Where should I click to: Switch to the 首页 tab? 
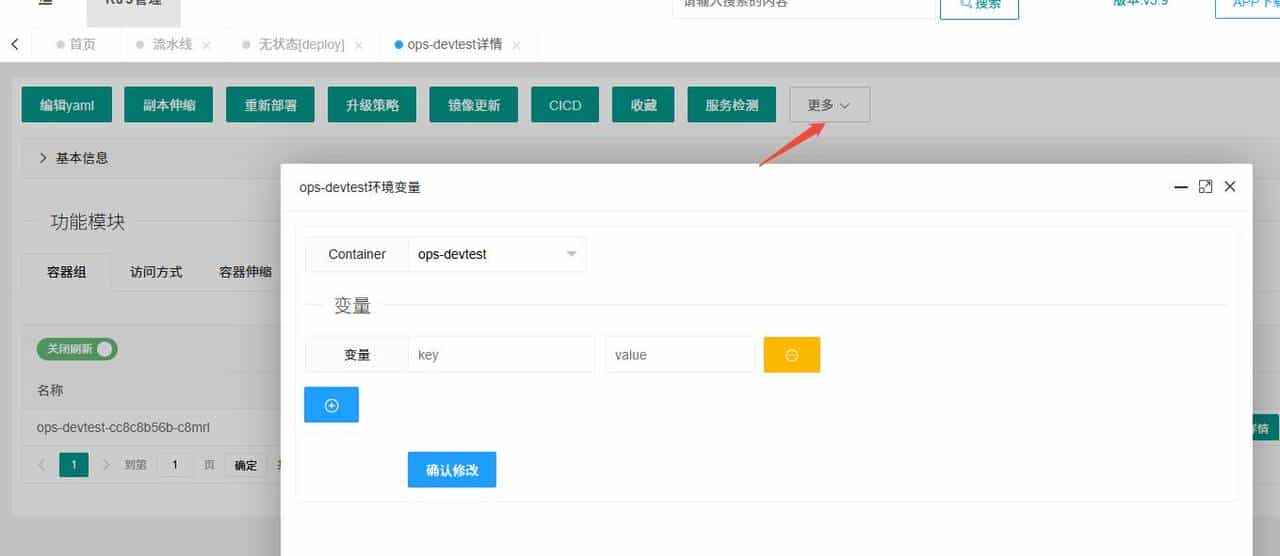click(76, 45)
